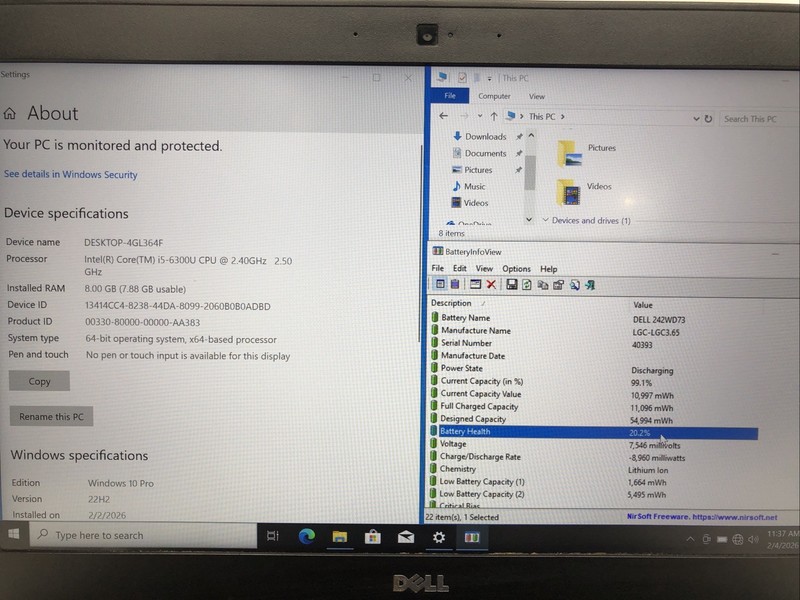The image size is (800, 600).
Task: Go up one level with the Up arrow
Action: tap(494, 116)
